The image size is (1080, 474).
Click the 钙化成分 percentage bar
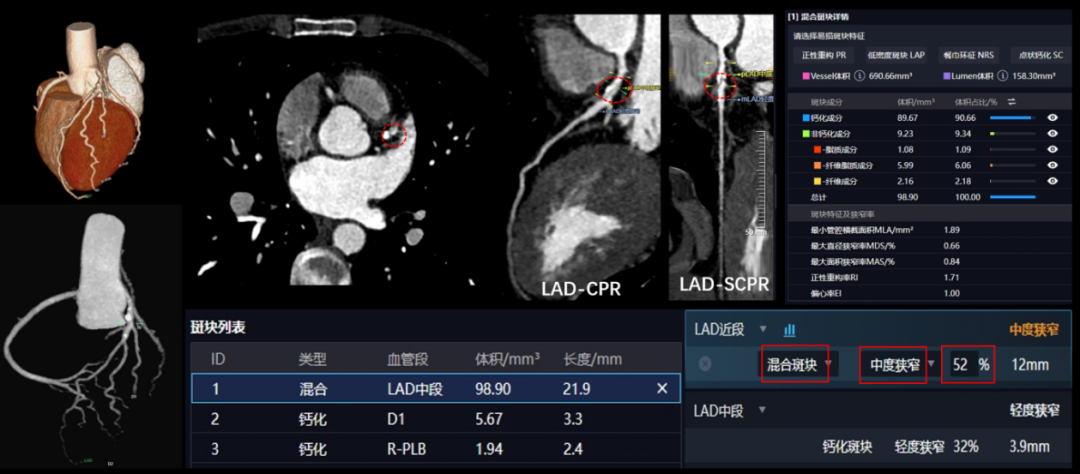pos(1012,118)
